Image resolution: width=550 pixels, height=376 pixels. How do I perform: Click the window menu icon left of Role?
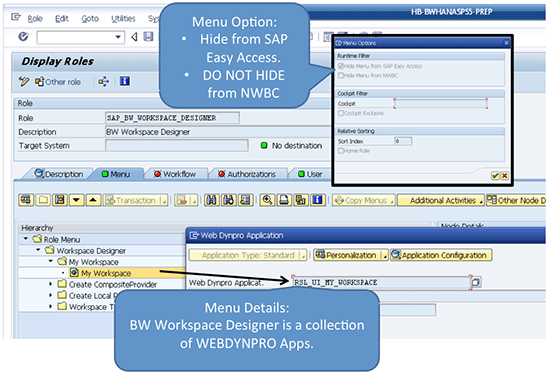pyautogui.click(x=16, y=17)
